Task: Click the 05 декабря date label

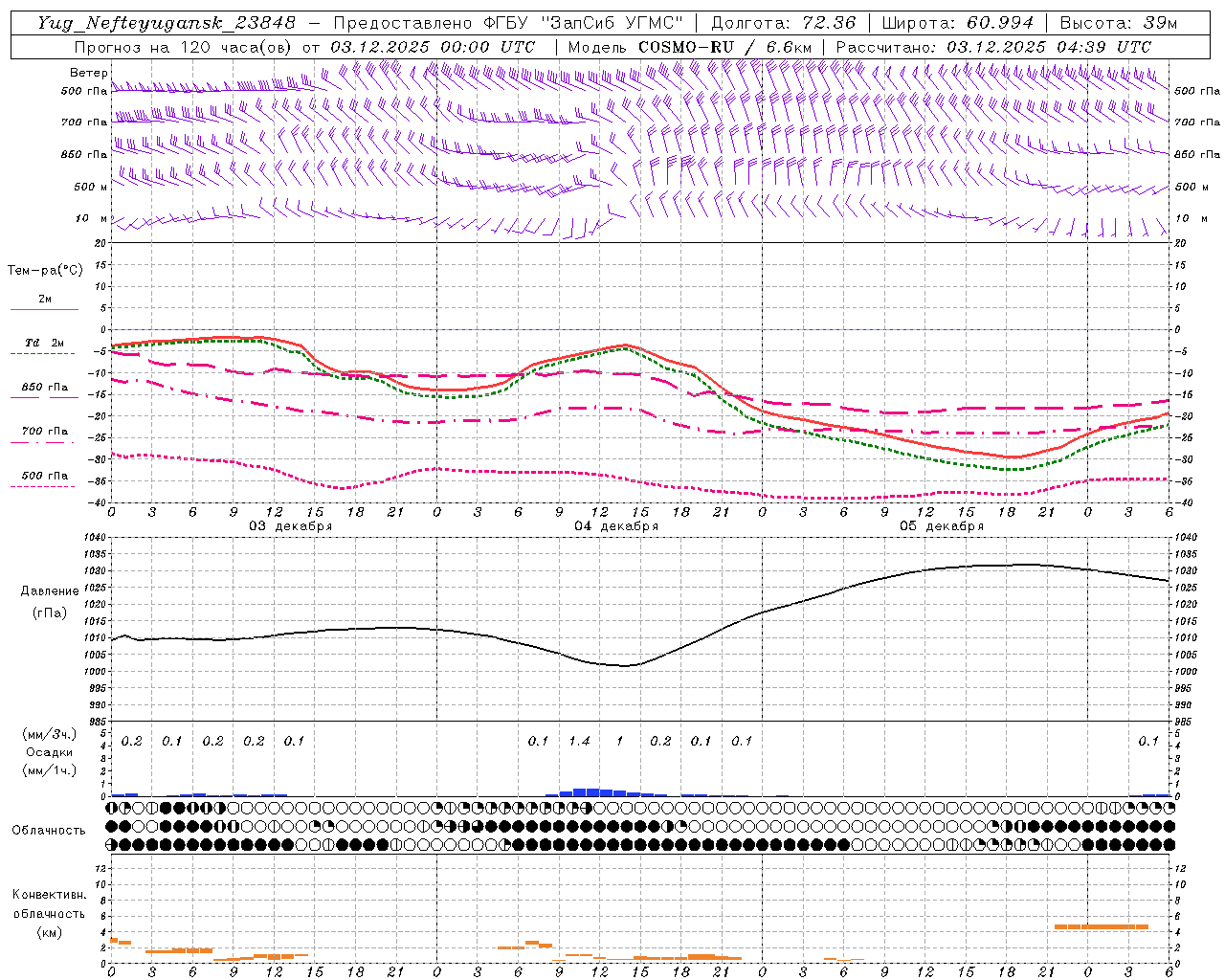Action: point(942,526)
